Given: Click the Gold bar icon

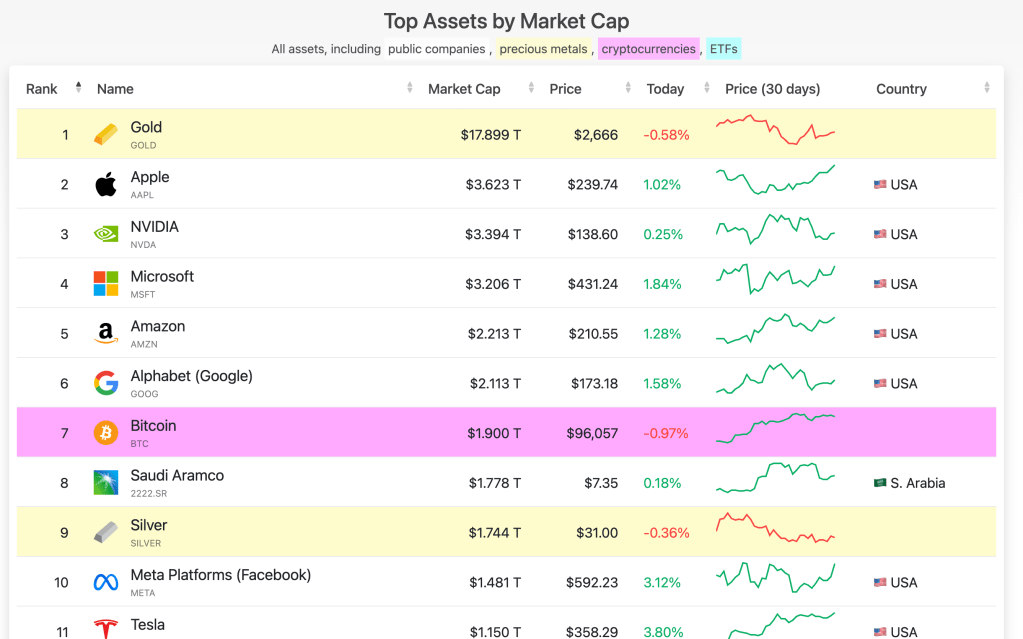Looking at the screenshot, I should pyautogui.click(x=106, y=135).
